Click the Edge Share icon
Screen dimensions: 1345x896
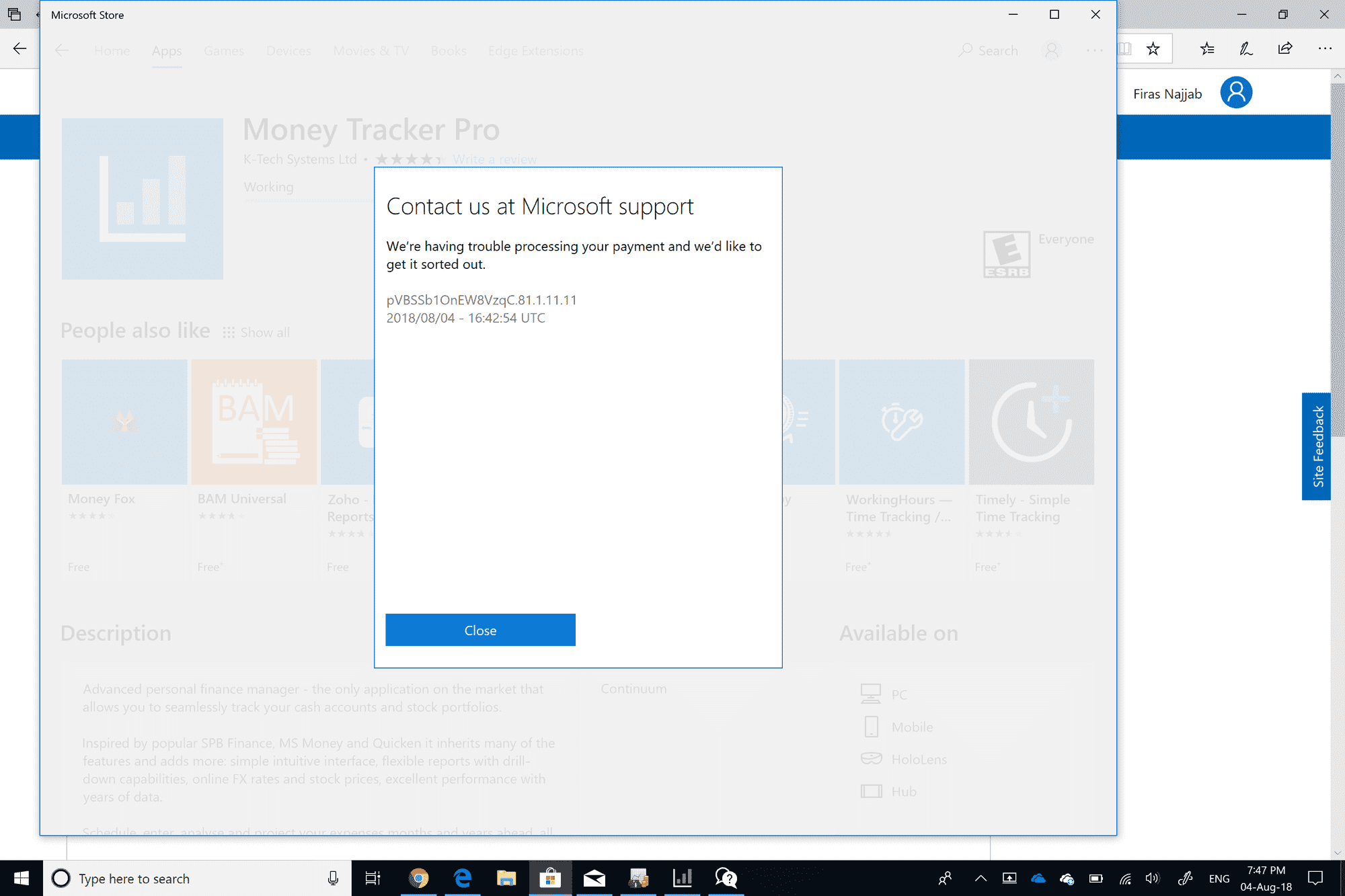pyautogui.click(x=1285, y=48)
